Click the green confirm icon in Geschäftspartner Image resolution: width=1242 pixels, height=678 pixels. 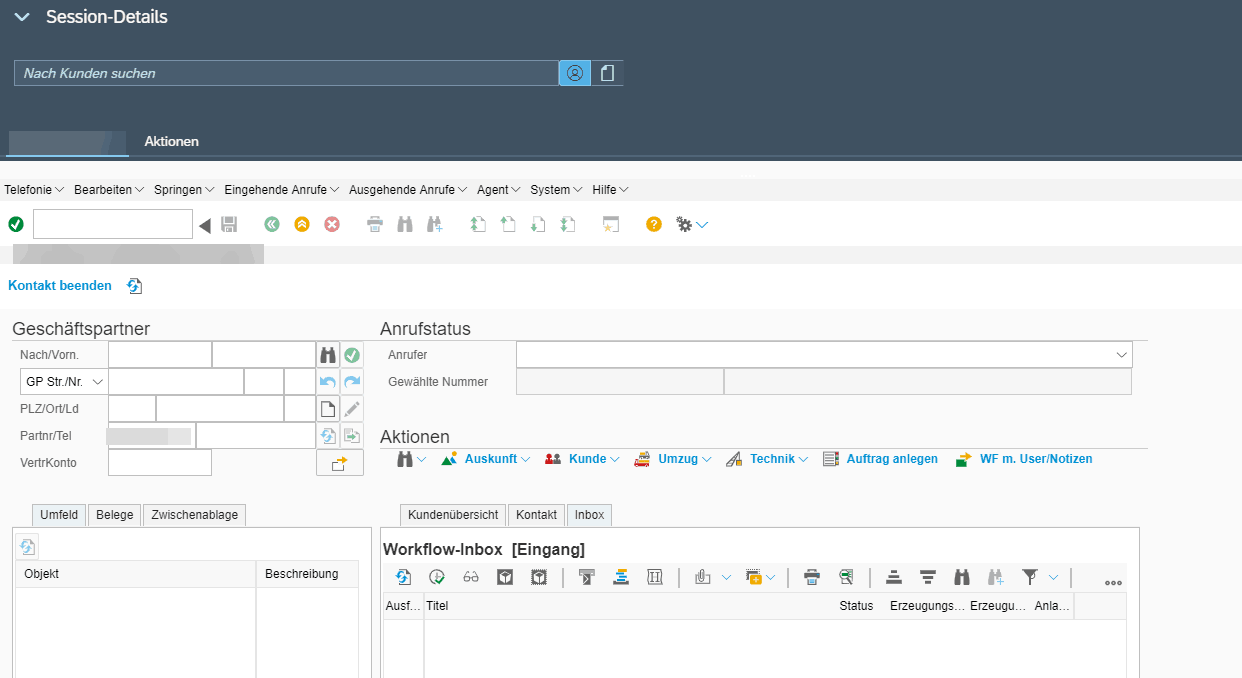[352, 355]
